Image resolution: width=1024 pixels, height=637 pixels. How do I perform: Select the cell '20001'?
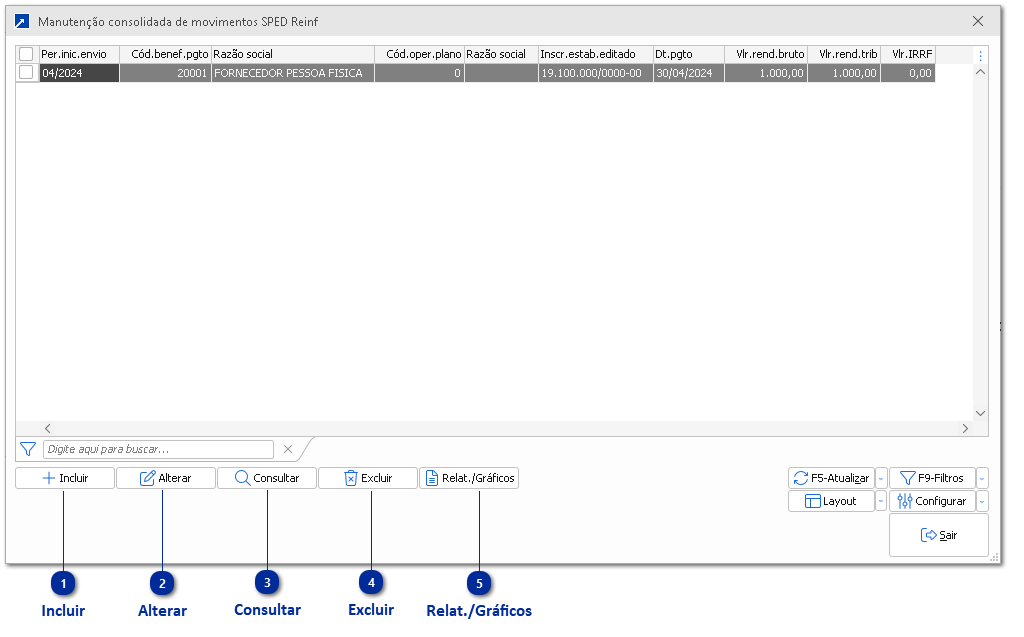point(165,73)
